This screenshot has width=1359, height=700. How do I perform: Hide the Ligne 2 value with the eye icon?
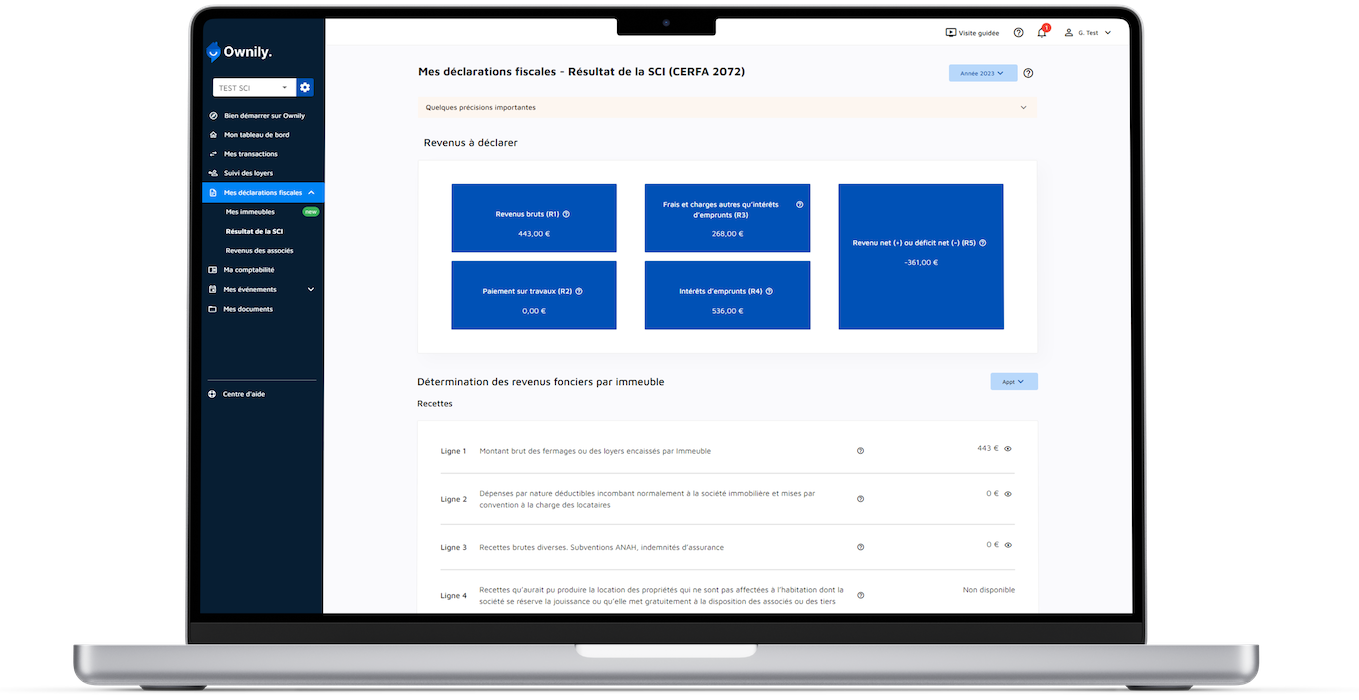pyautogui.click(x=1007, y=494)
